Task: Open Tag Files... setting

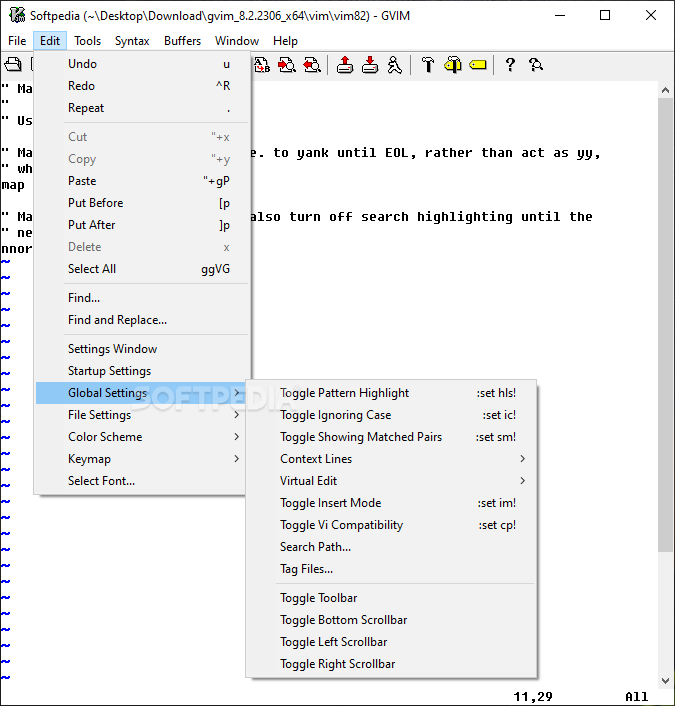Action: point(391,569)
